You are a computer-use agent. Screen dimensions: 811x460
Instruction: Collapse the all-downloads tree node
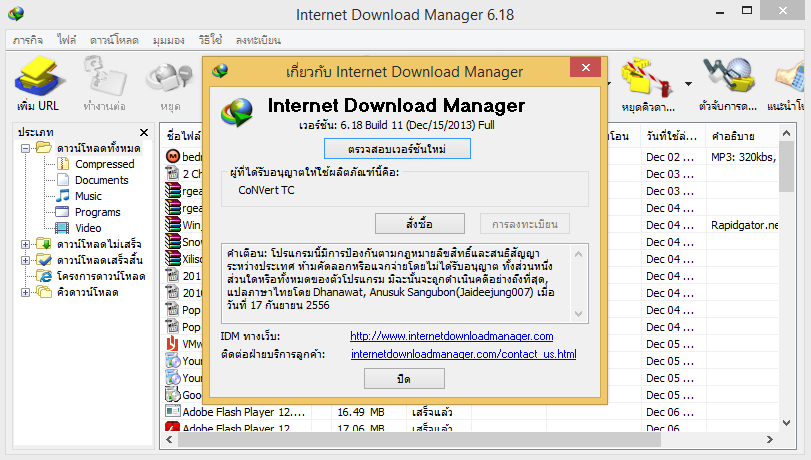[25, 149]
